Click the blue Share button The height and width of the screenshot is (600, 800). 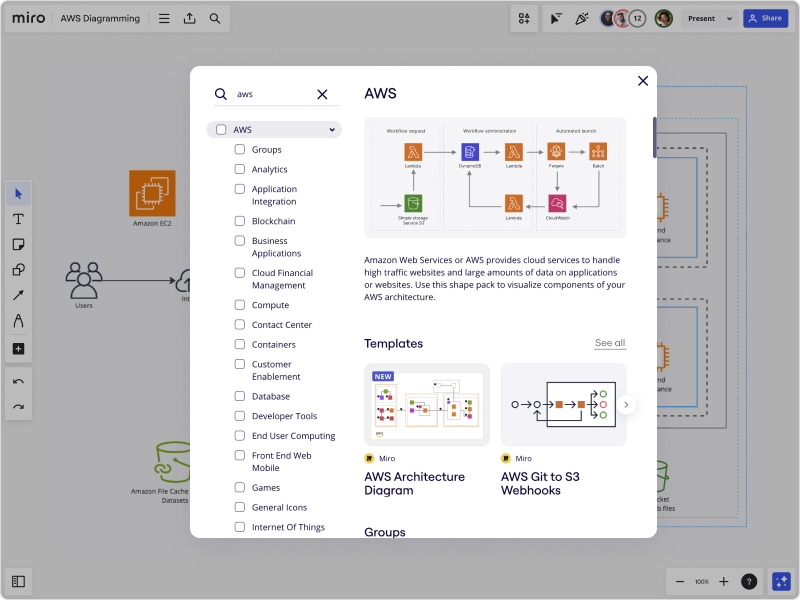pyautogui.click(x=765, y=17)
